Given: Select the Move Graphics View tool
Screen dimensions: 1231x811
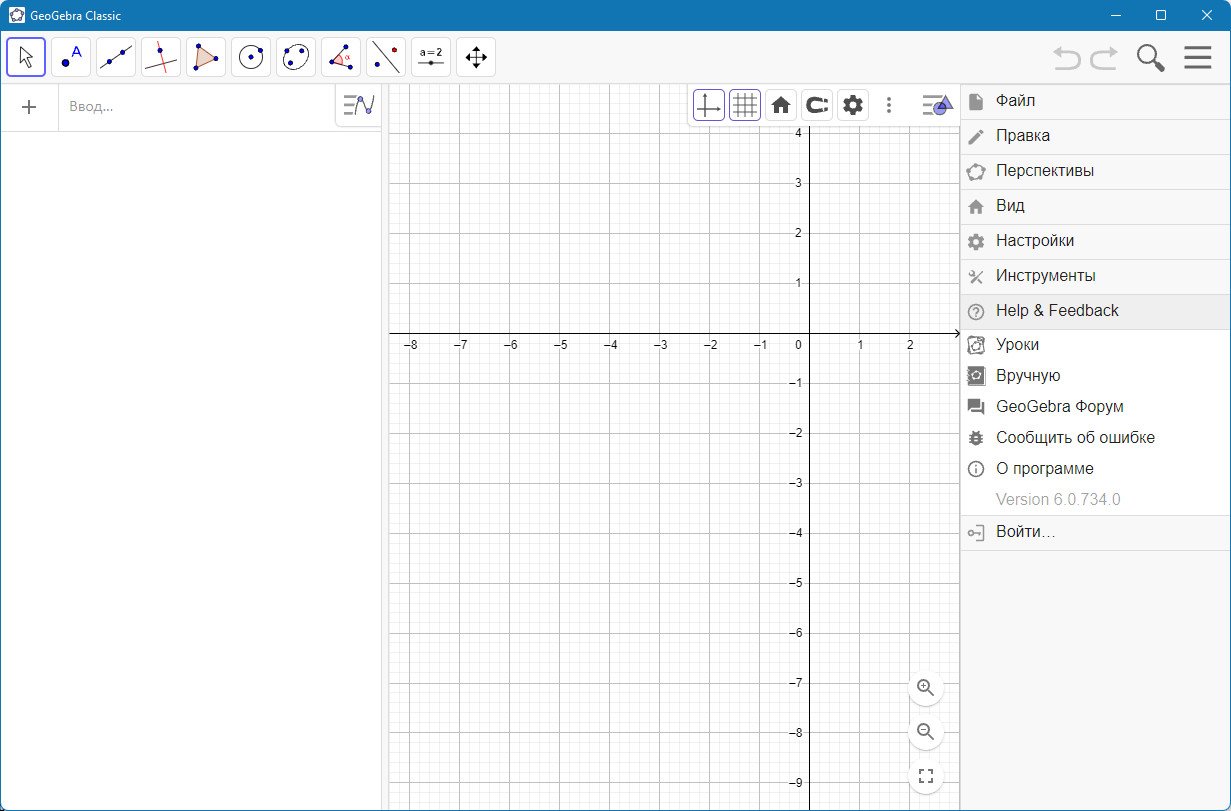Looking at the screenshot, I should point(476,57).
